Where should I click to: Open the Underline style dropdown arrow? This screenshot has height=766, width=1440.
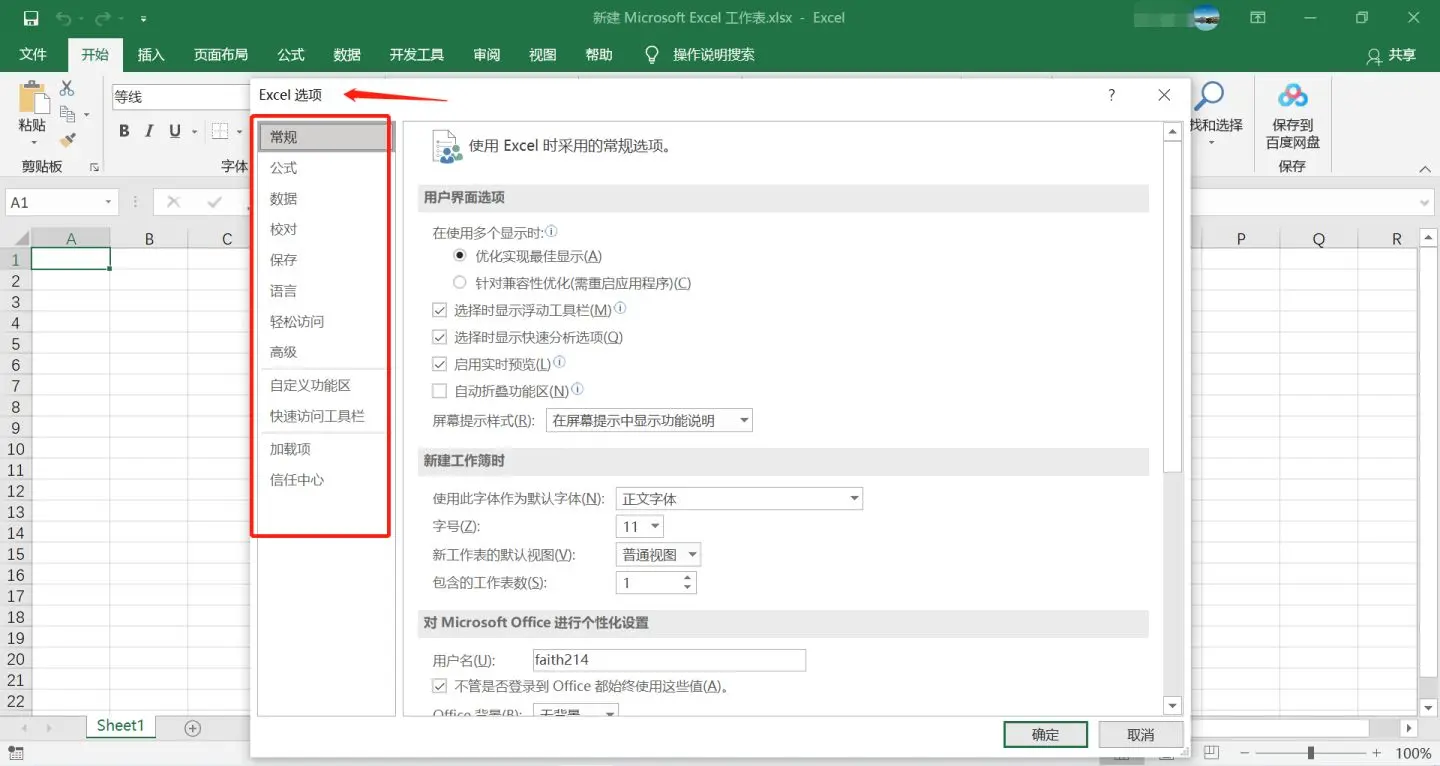[x=192, y=131]
